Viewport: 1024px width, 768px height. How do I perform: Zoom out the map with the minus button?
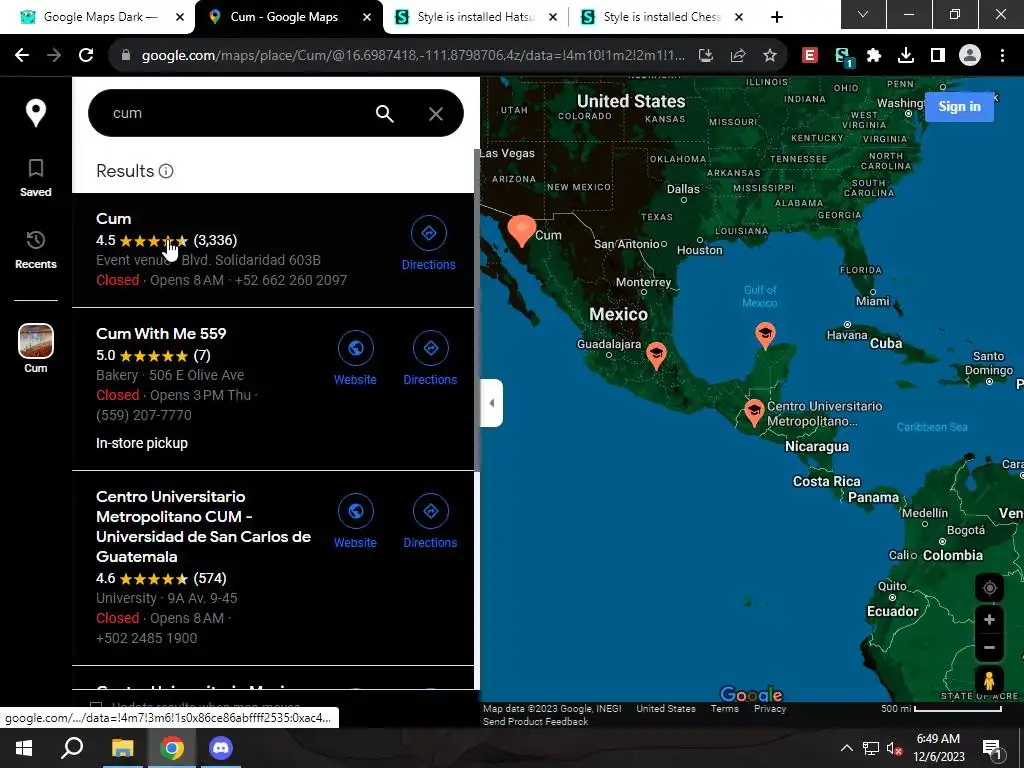989,647
